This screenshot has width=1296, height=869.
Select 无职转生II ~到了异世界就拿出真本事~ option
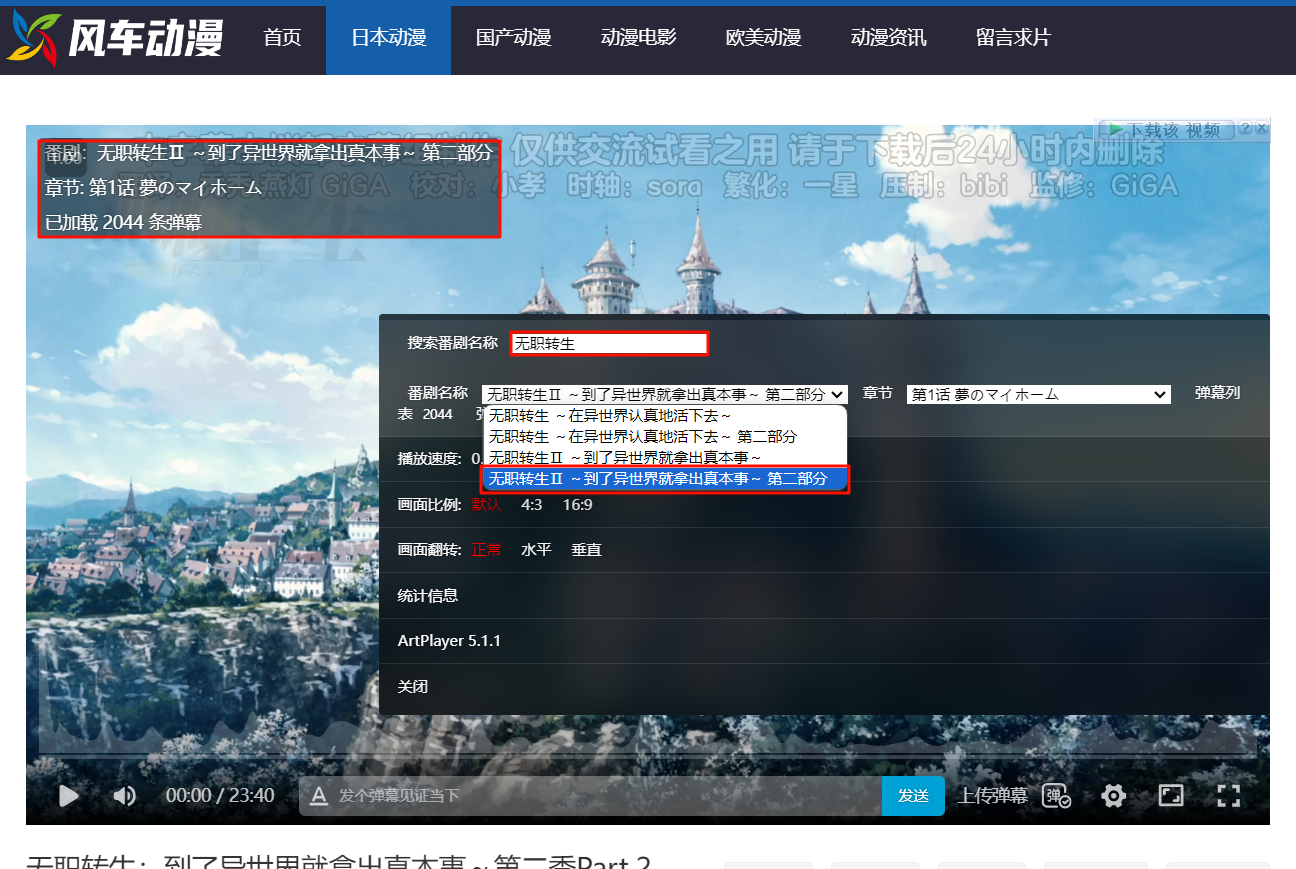click(x=665, y=457)
